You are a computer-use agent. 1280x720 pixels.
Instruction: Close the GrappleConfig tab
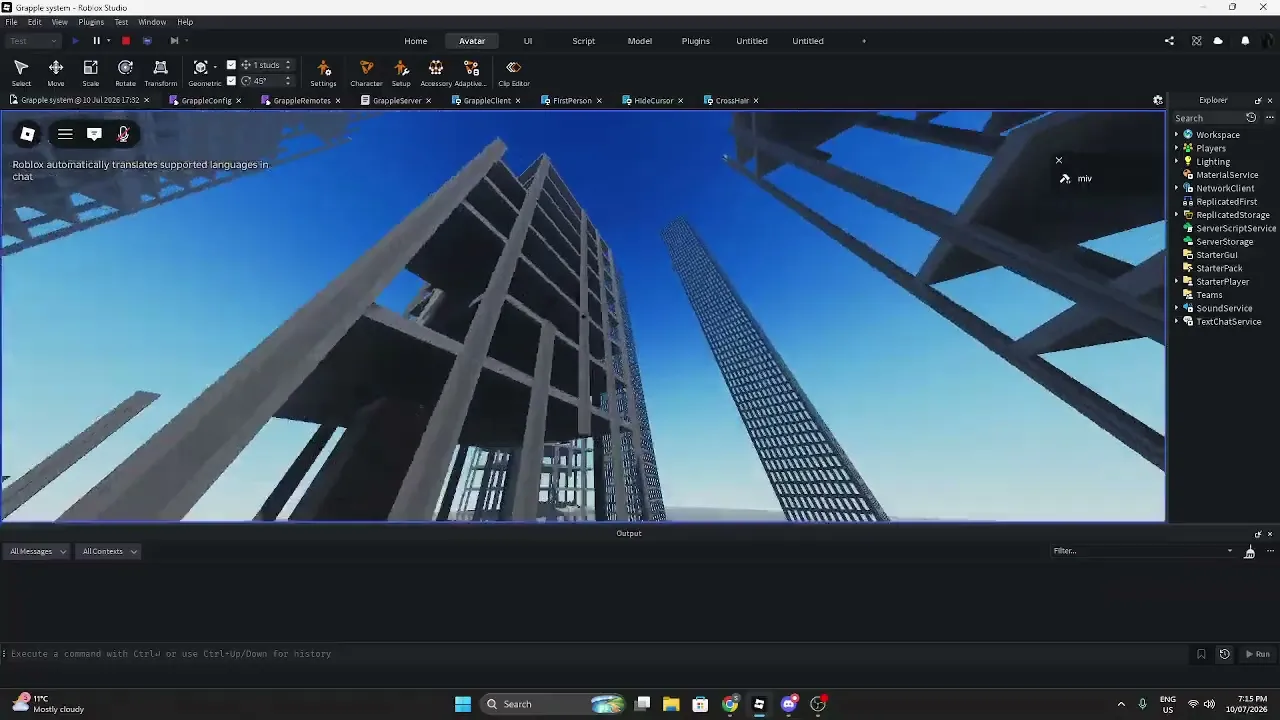click(238, 101)
